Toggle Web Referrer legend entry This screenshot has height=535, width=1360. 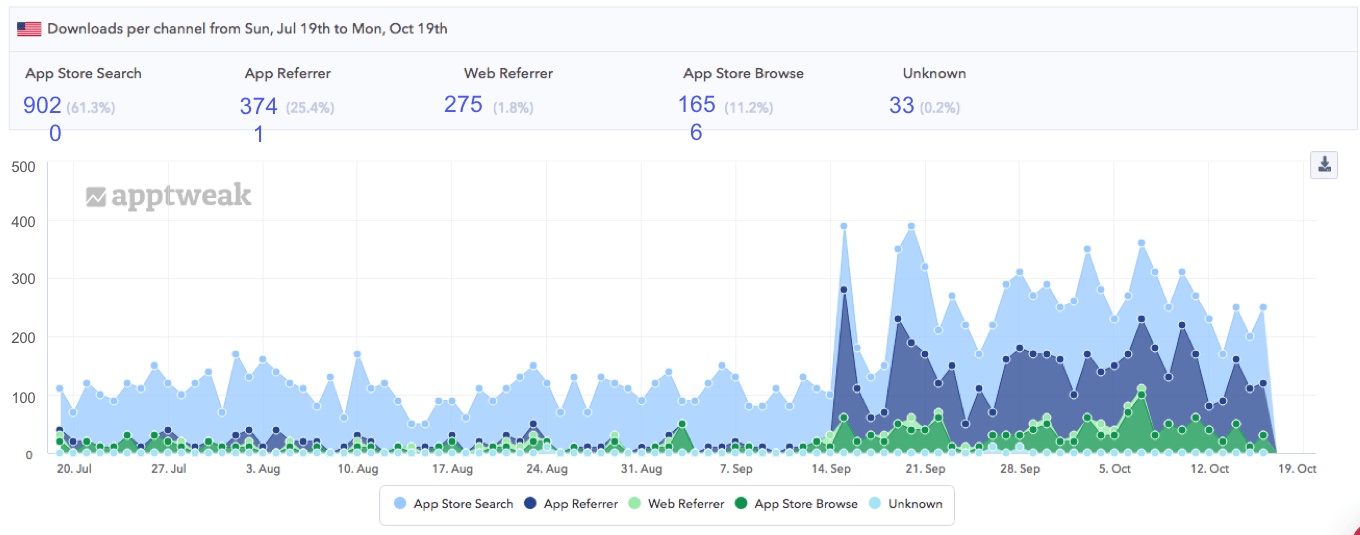point(676,504)
